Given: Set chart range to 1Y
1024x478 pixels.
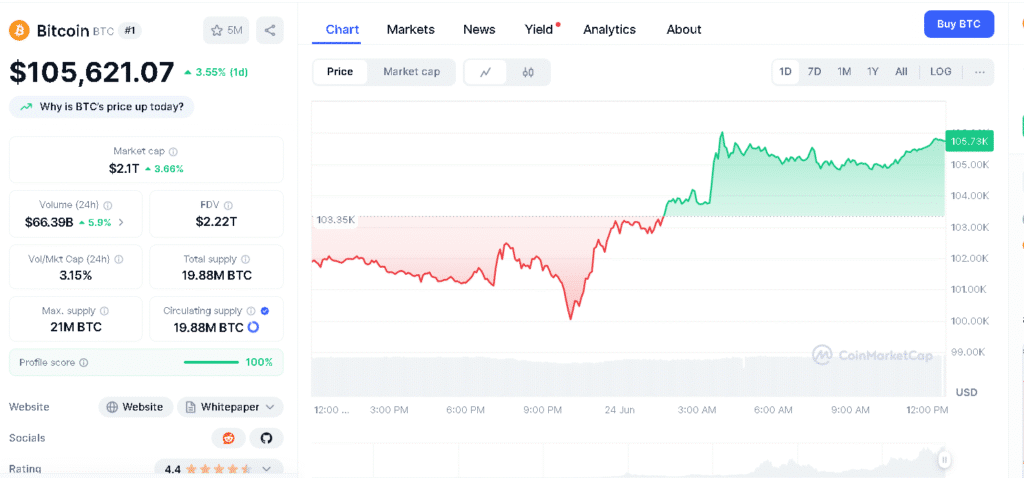Looking at the screenshot, I should pos(873,72).
